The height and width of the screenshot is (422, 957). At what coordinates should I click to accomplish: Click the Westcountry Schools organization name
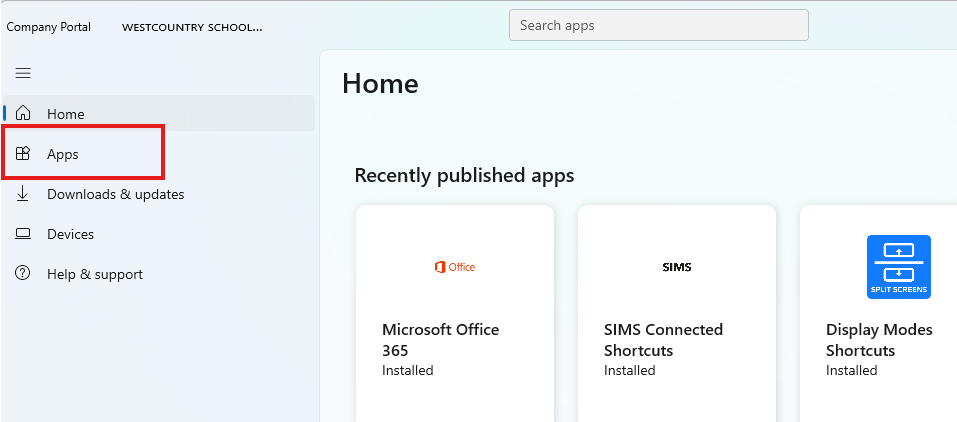(x=192, y=27)
